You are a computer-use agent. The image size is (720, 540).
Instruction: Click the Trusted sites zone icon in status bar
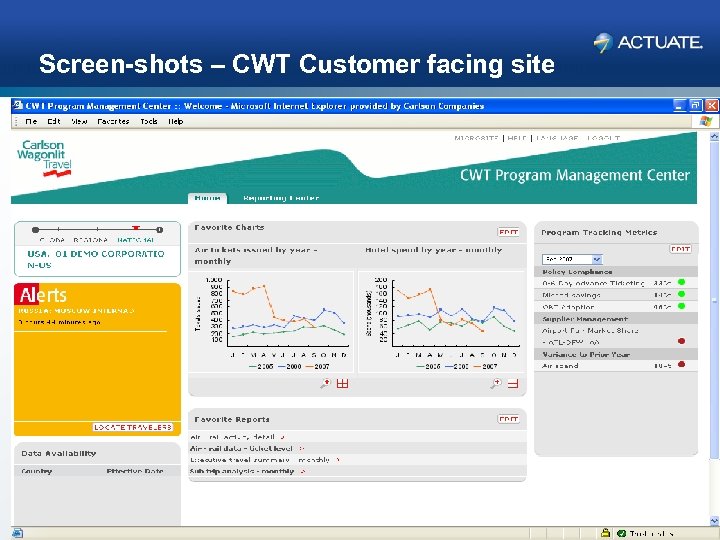click(x=622, y=533)
